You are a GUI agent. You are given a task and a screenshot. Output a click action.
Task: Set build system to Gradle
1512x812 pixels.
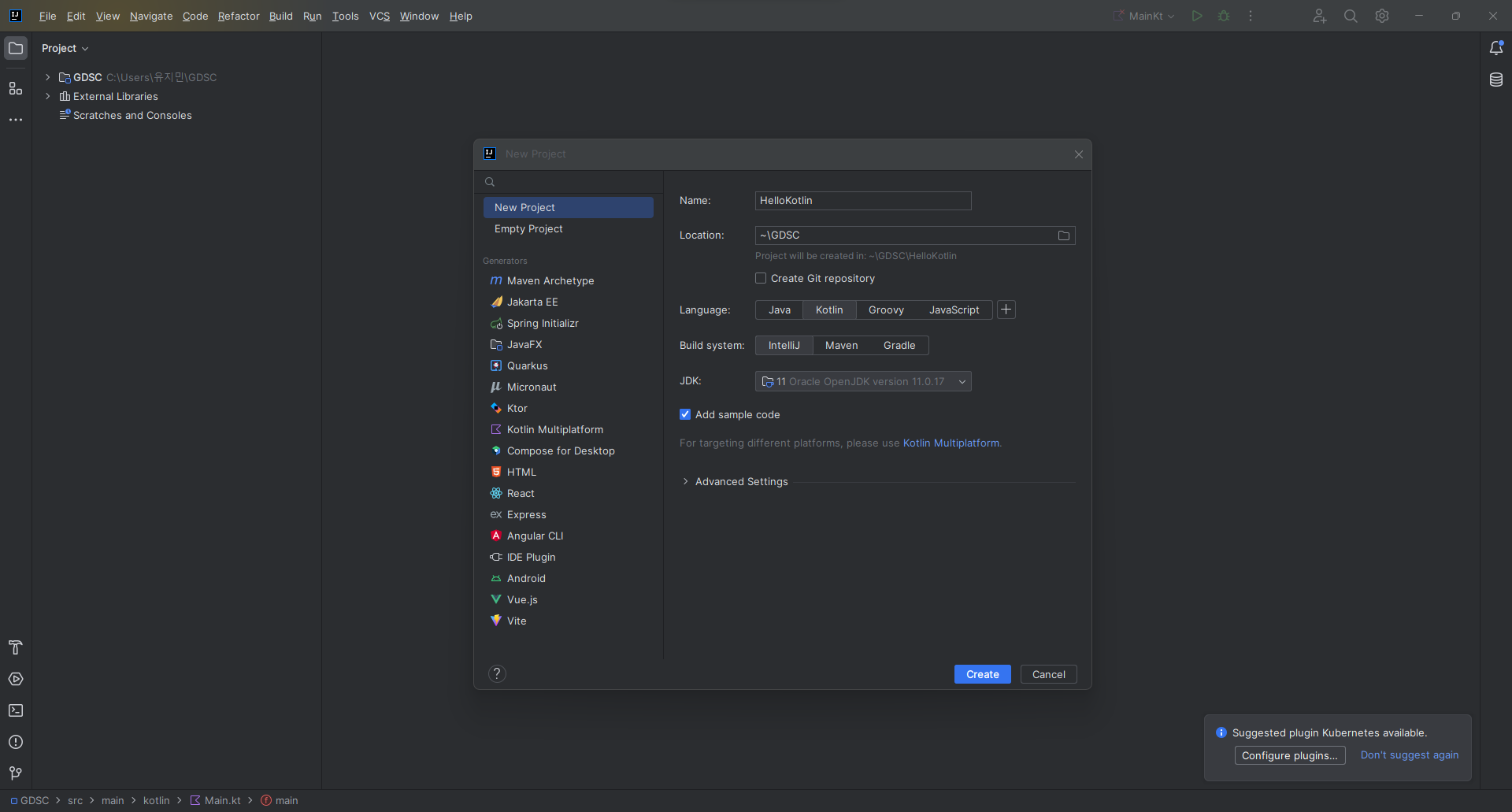899,345
